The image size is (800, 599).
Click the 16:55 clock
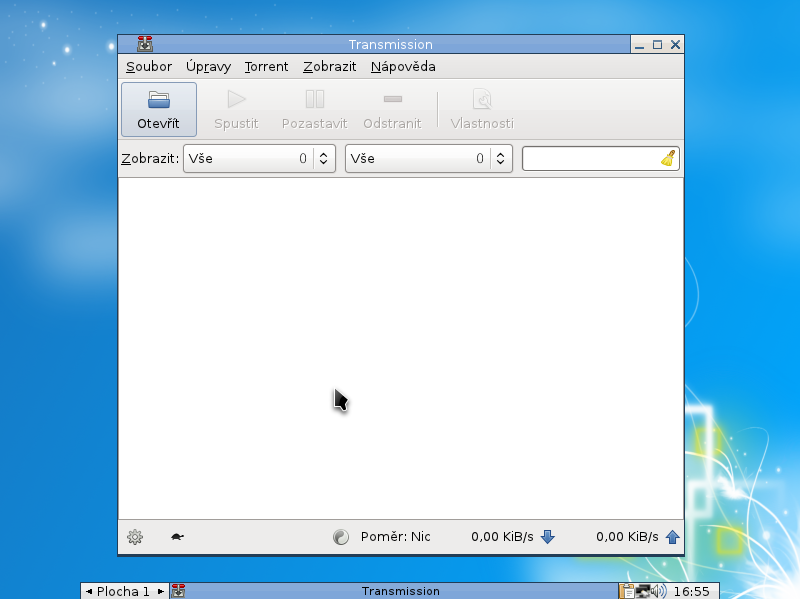(x=691, y=591)
